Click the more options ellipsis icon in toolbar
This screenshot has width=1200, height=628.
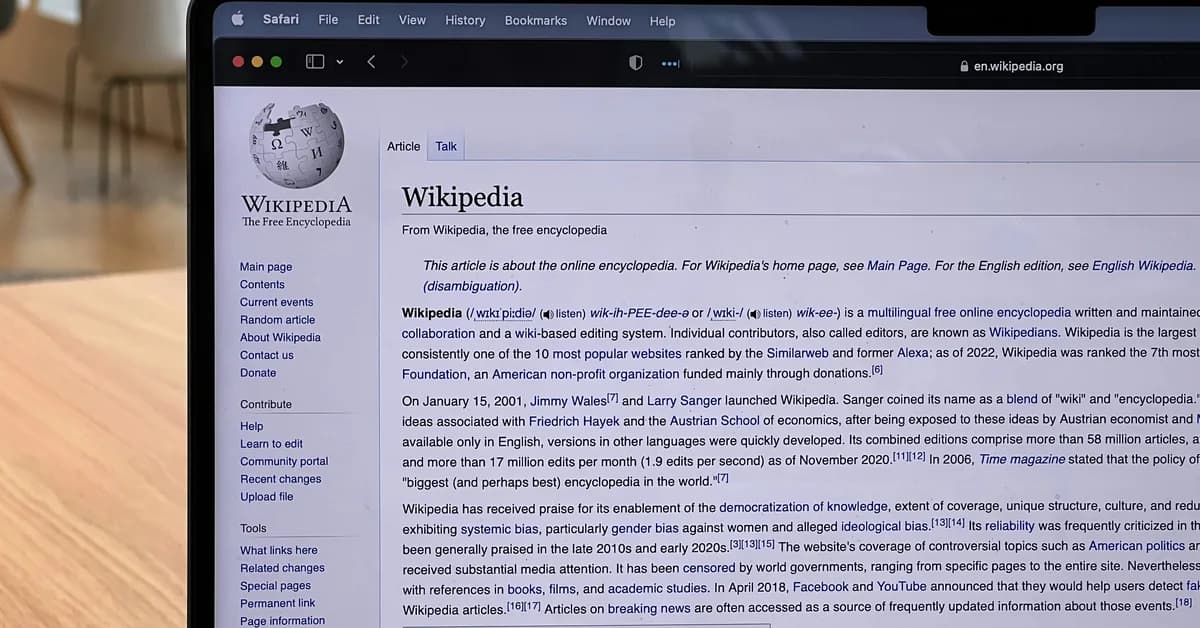671,62
